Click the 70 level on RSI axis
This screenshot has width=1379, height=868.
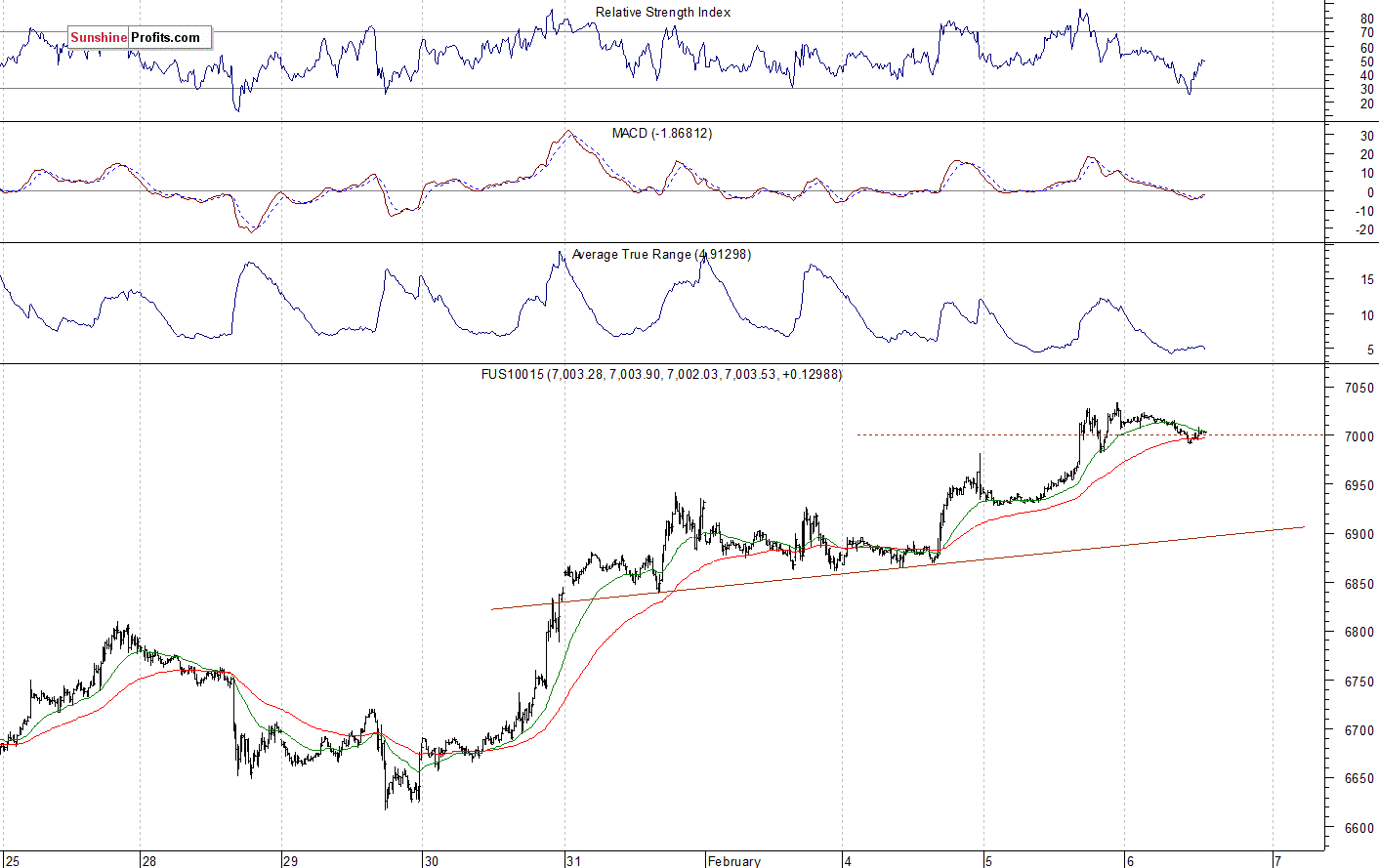click(1366, 33)
